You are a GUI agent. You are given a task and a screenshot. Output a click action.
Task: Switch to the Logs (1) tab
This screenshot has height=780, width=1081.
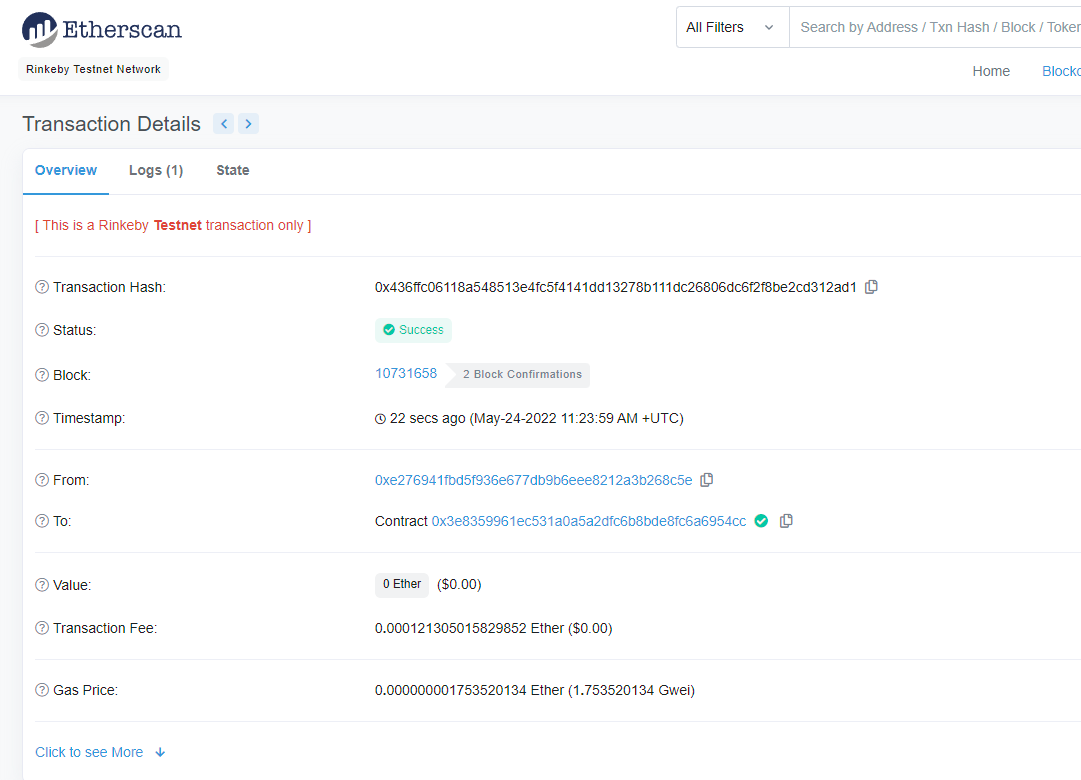[x=156, y=170]
